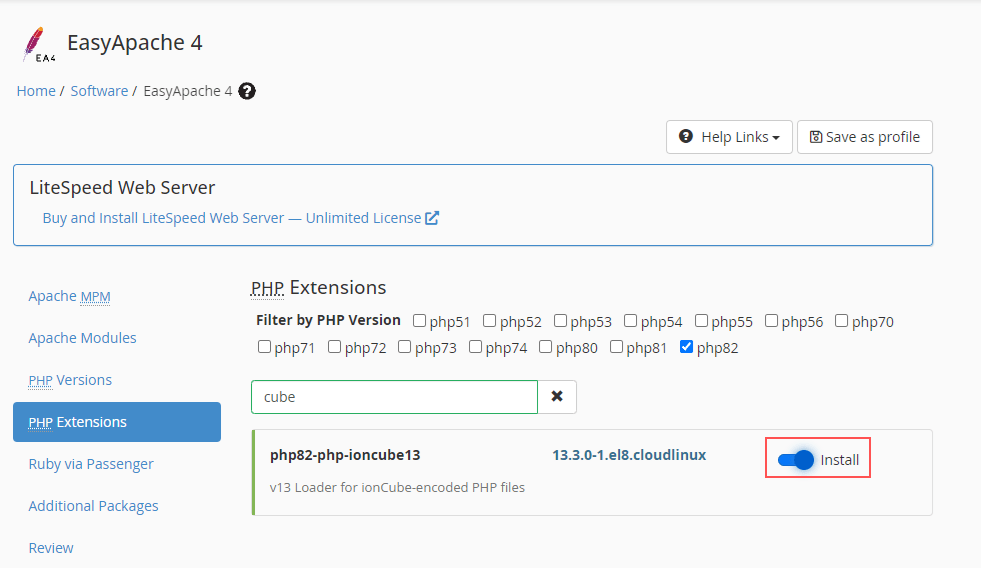Open the Ruby via Passenger section
The height and width of the screenshot is (568, 981).
pyautogui.click(x=91, y=464)
